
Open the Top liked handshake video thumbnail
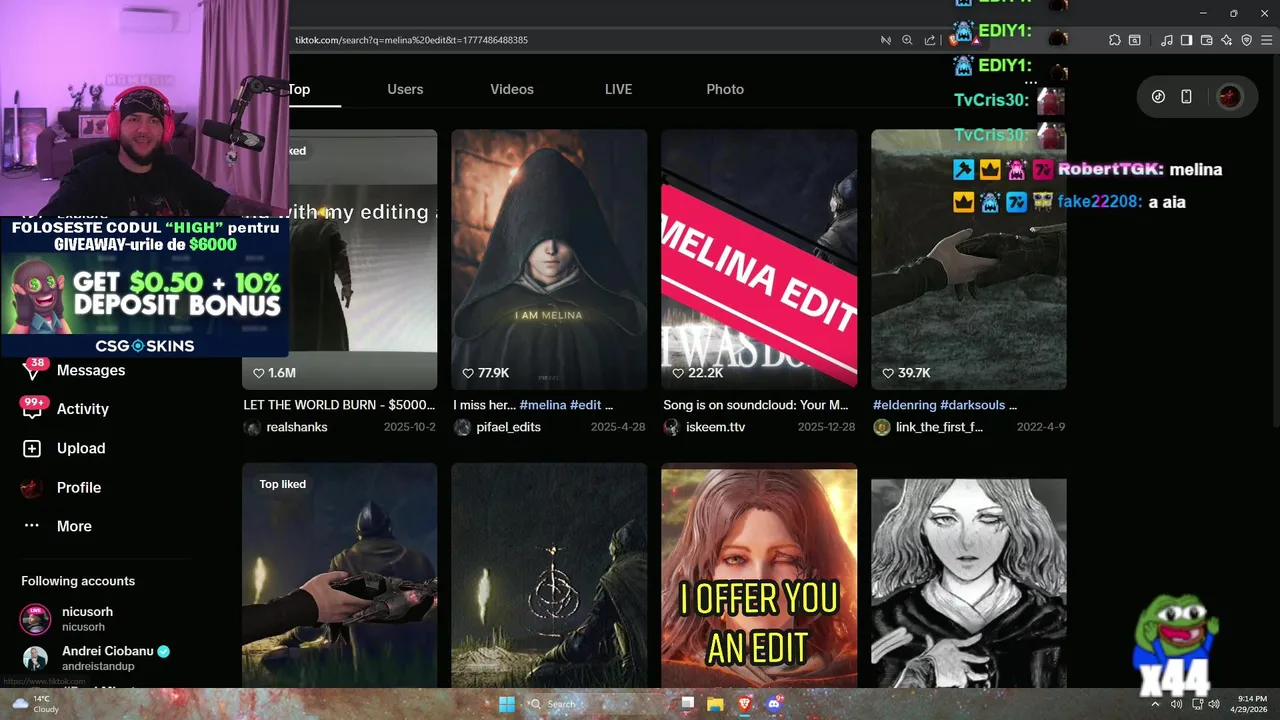pos(339,575)
